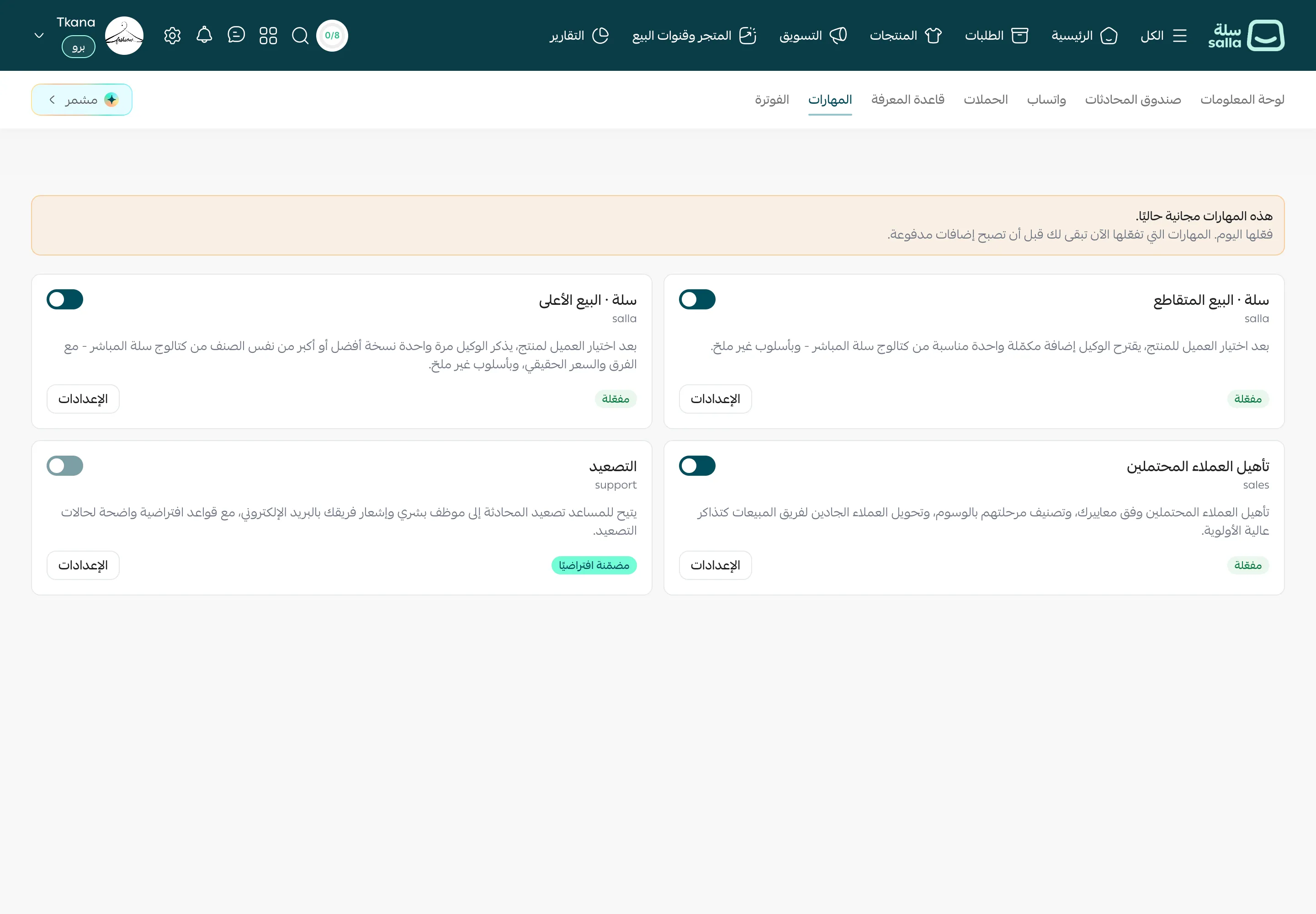Screen dimensions: 1316x914
Task: Open الإعدادات for البيع الأعلى card
Action: 83,399
